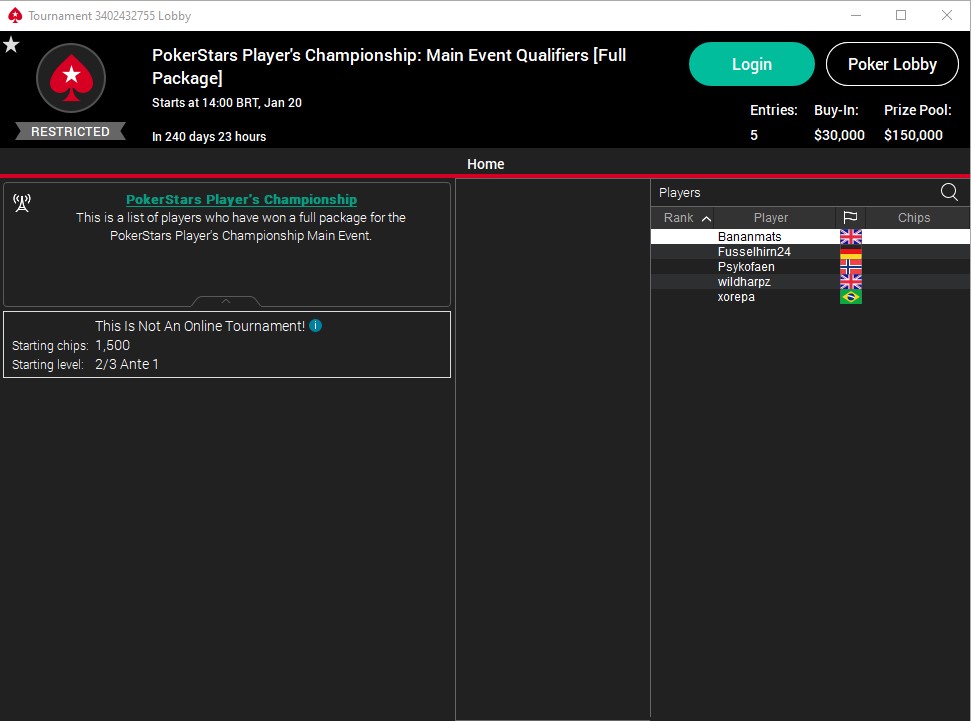Click the Germany flag beside Fusselhirn24

[x=850, y=252]
